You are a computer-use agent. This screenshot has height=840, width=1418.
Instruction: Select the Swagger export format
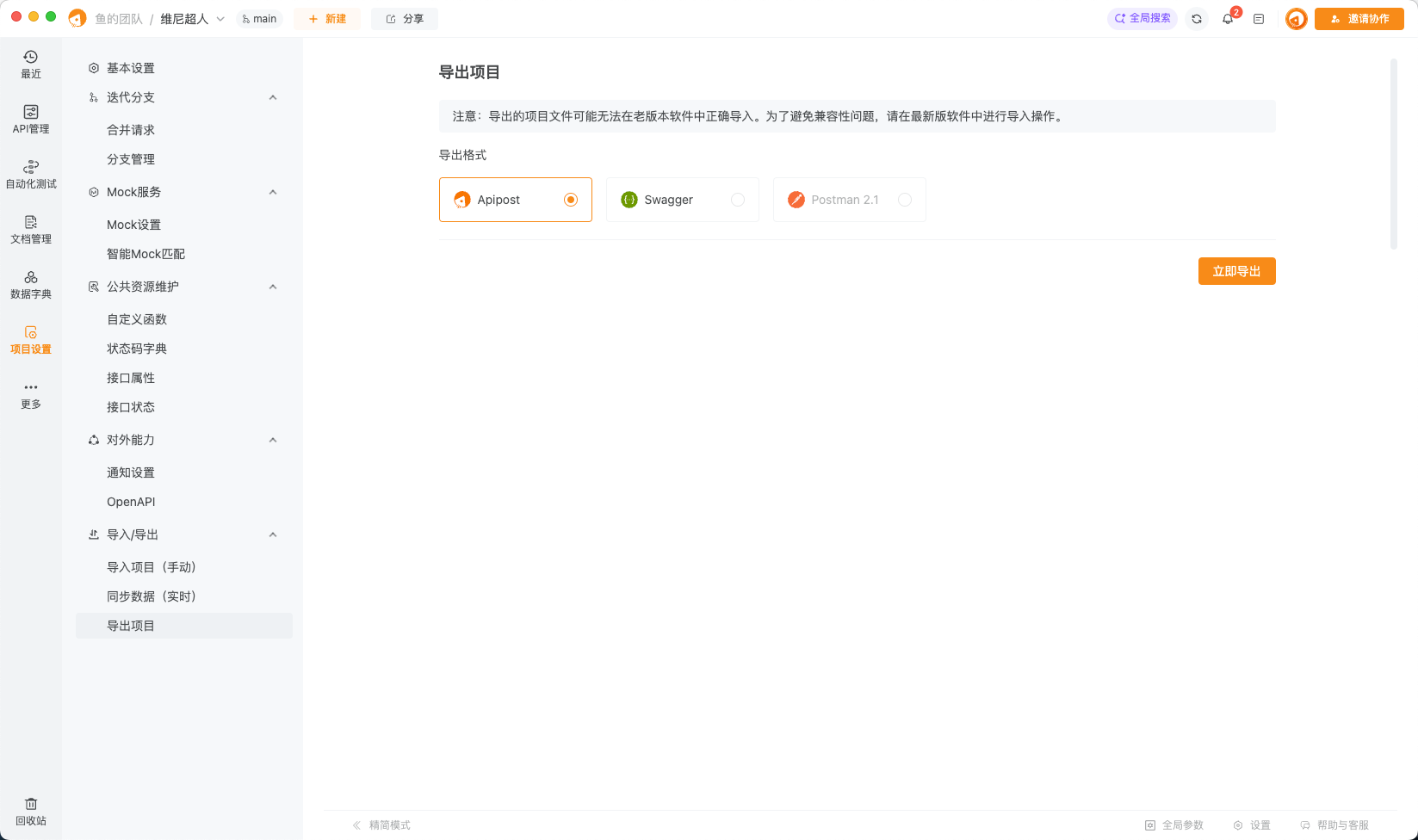pos(682,200)
